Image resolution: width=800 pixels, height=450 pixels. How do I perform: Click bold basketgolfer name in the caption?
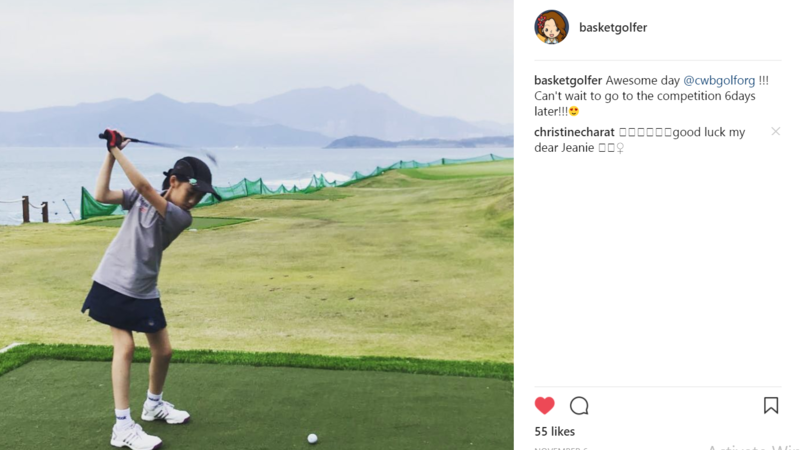(x=568, y=81)
